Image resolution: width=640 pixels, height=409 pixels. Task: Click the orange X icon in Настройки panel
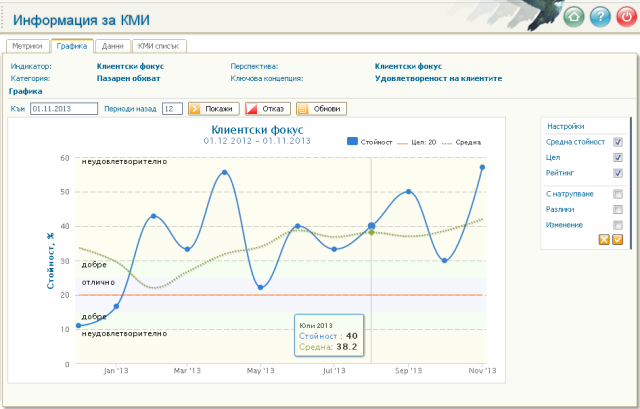604,240
